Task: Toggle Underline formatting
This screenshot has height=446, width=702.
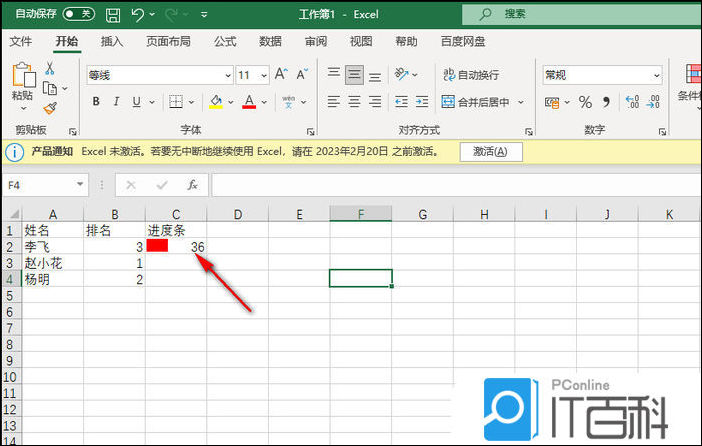Action: click(137, 102)
